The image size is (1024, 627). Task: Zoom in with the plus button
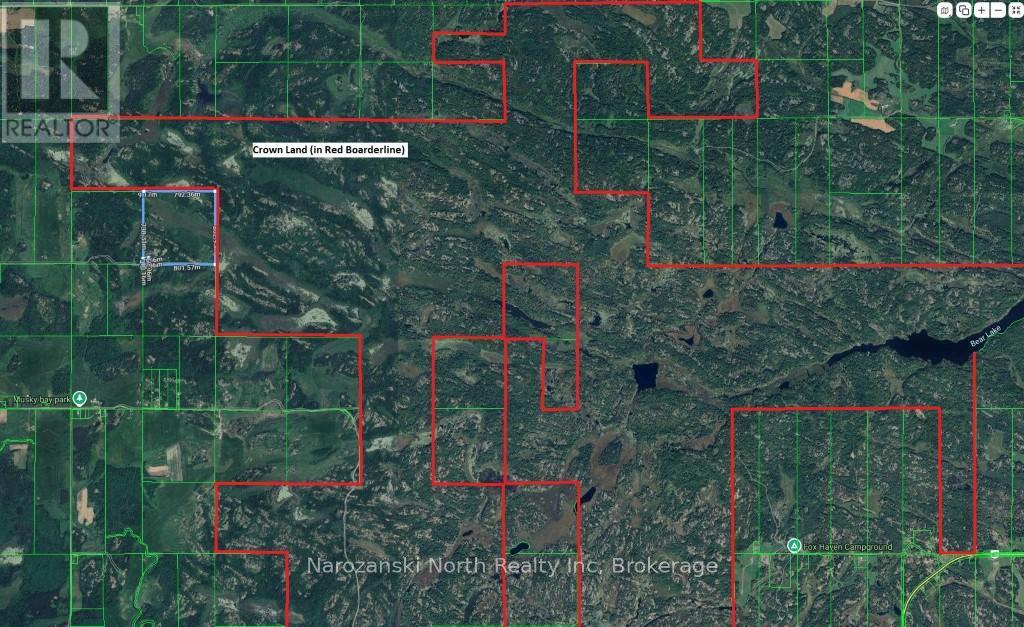[x=982, y=10]
